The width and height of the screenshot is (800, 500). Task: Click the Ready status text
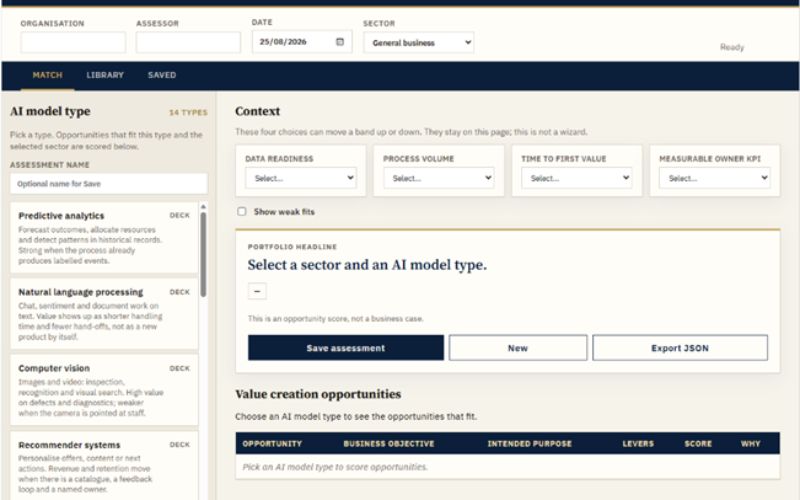(732, 47)
